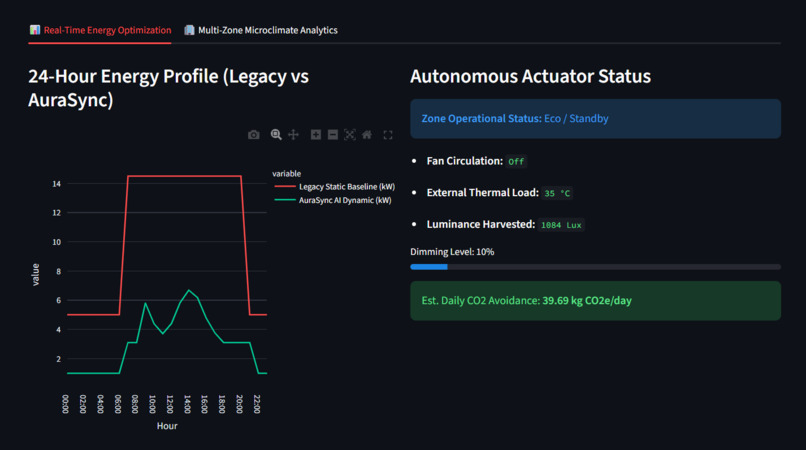
Task: Select Luminance Harvested '1084 Lux' value
Action: pos(561,225)
